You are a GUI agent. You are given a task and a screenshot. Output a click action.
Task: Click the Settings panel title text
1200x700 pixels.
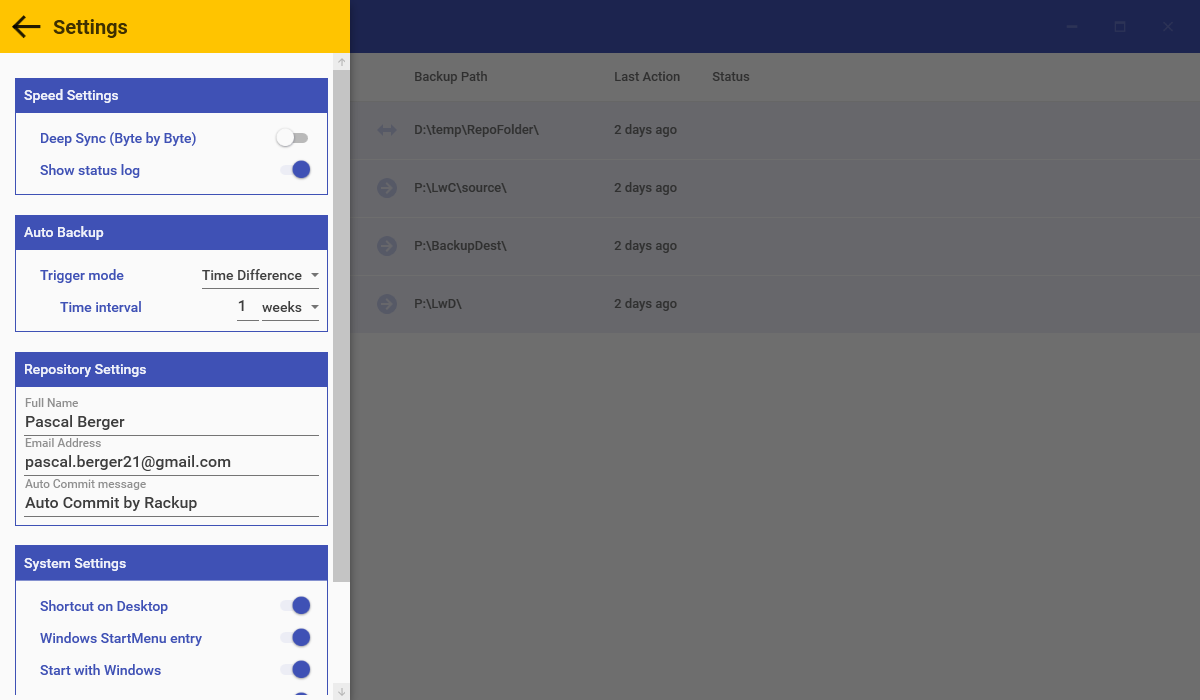tap(90, 27)
